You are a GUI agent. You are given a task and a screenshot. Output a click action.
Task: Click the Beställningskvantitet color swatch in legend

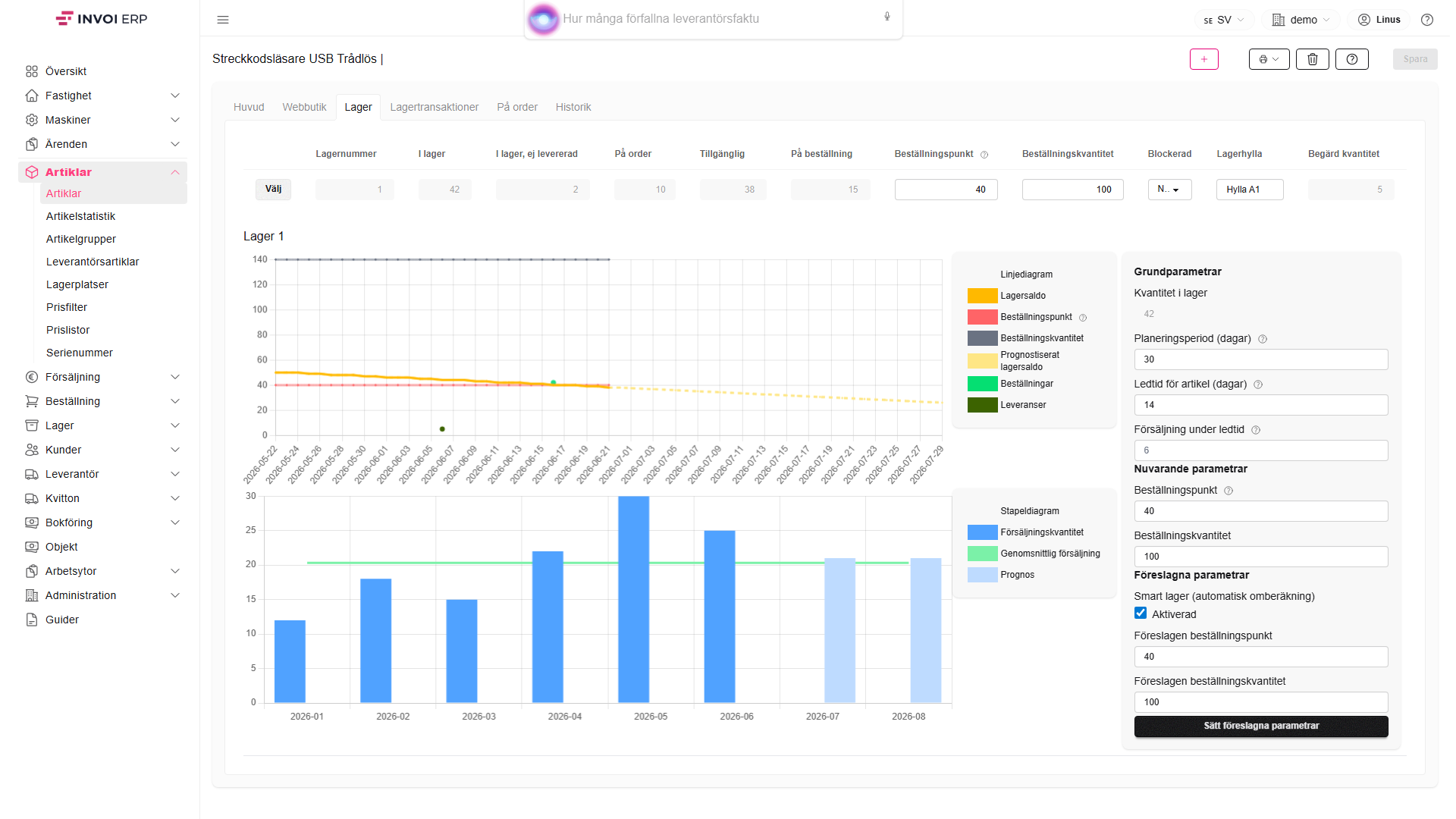(x=982, y=338)
